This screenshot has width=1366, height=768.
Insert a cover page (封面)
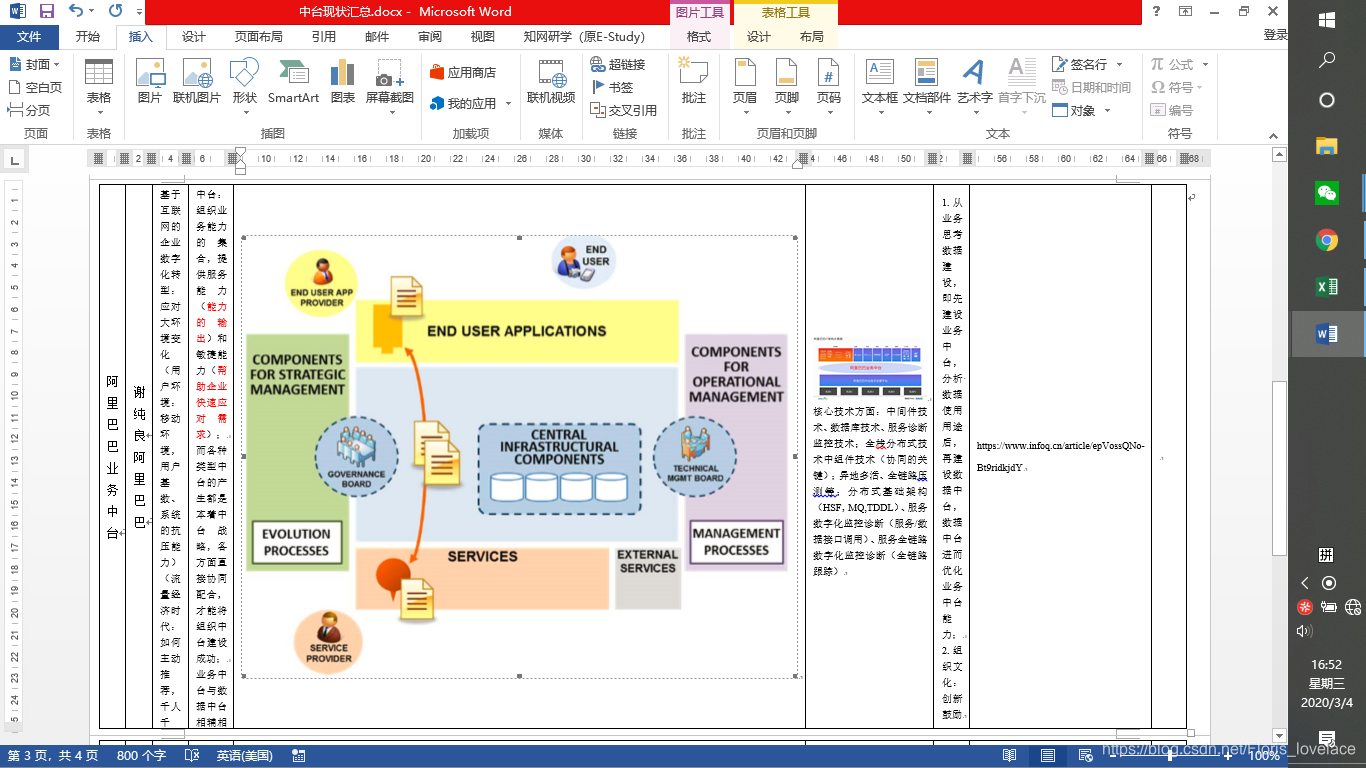33,64
